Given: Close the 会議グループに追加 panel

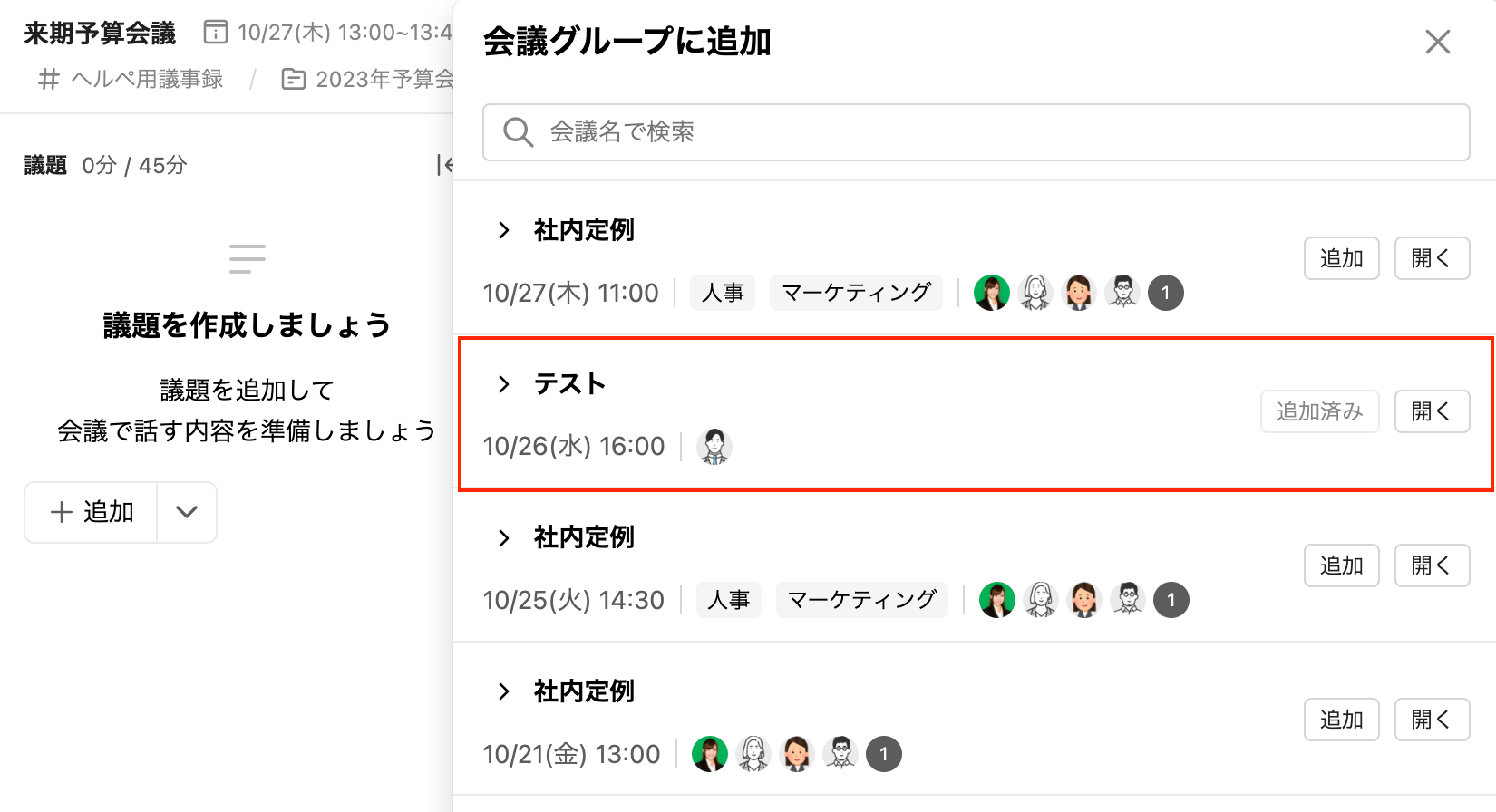Looking at the screenshot, I should [1437, 42].
